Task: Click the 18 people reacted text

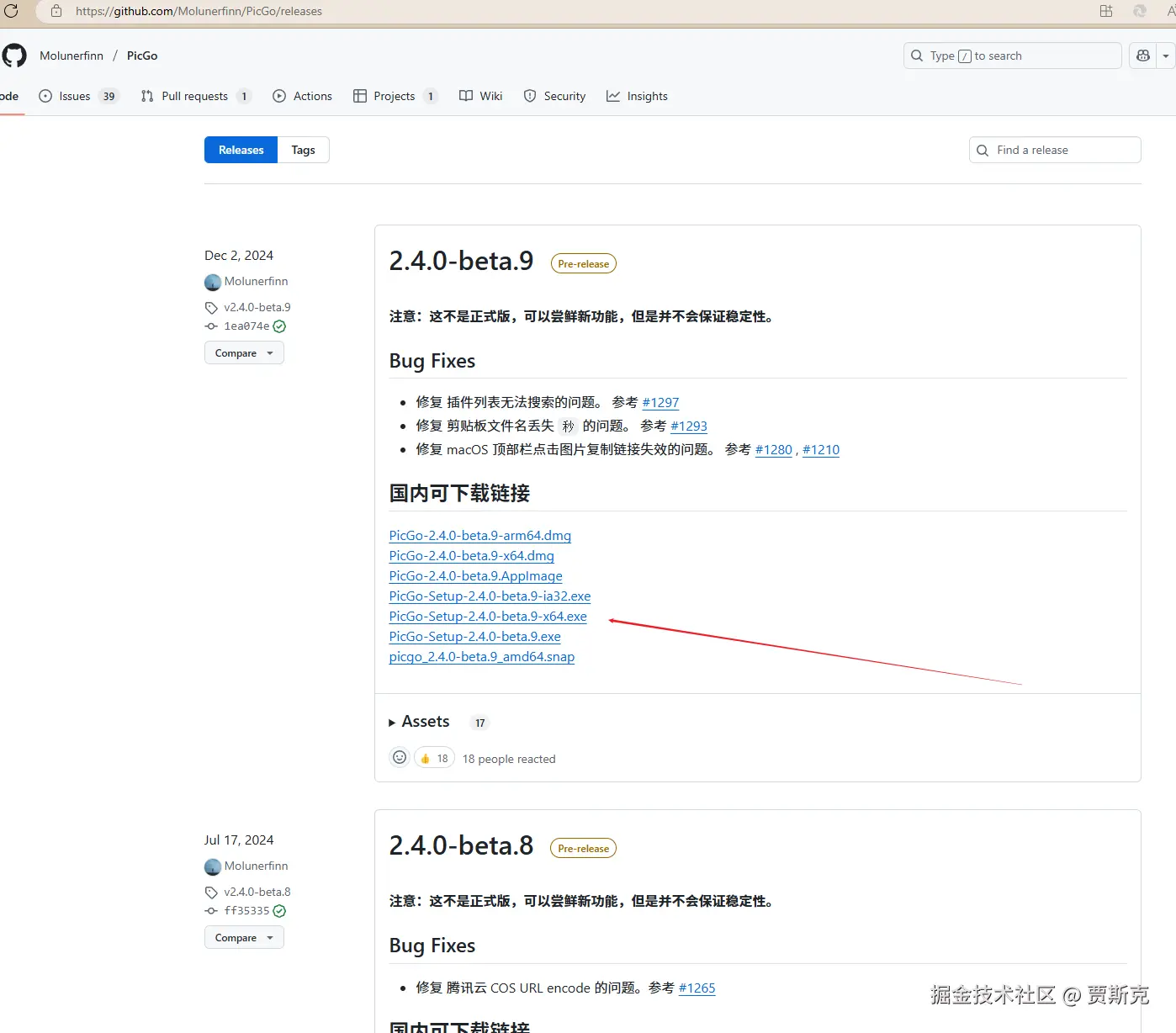Action: [509, 759]
